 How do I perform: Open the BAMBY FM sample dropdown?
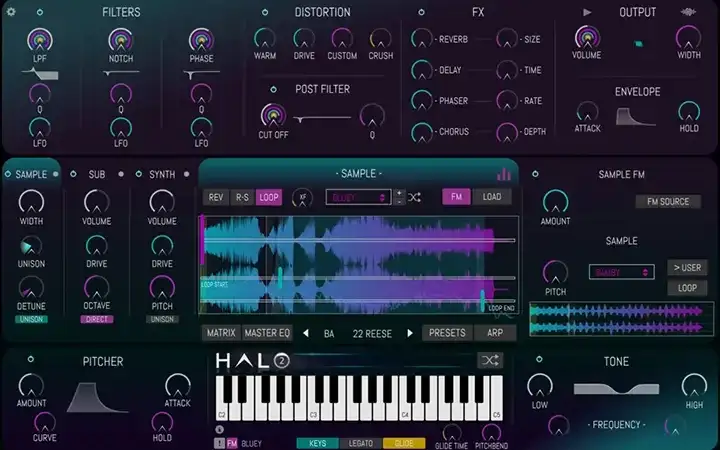[x=622, y=272]
